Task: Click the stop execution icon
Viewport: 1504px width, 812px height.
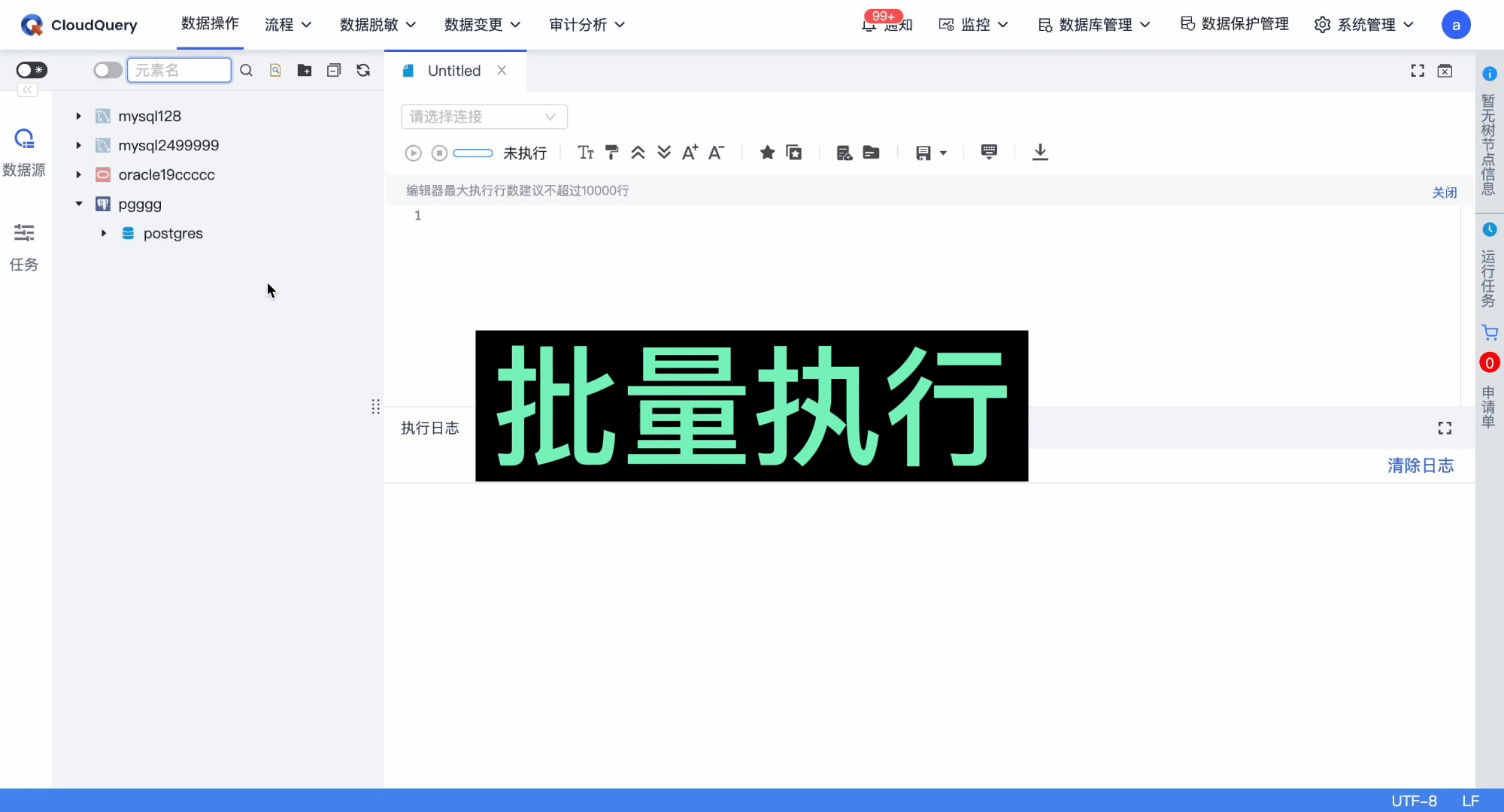Action: [440, 153]
